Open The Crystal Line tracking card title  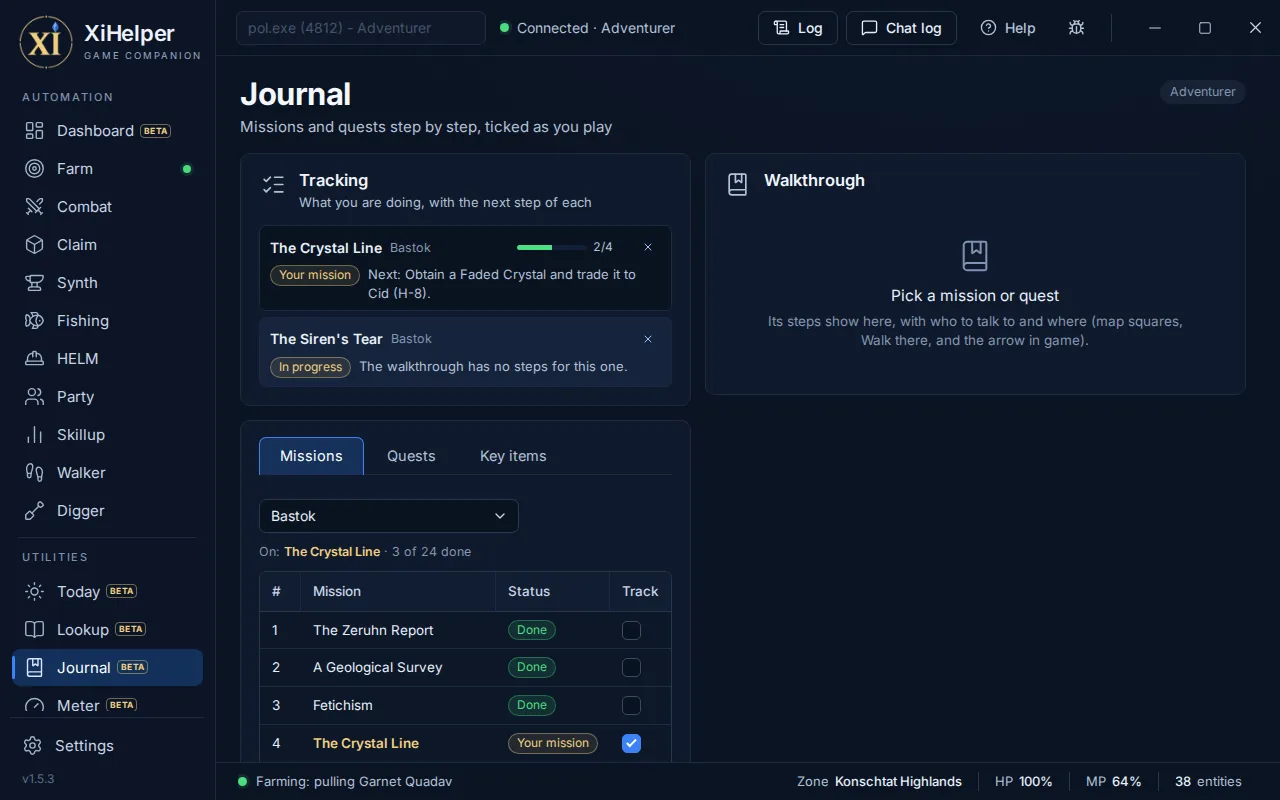(x=326, y=248)
